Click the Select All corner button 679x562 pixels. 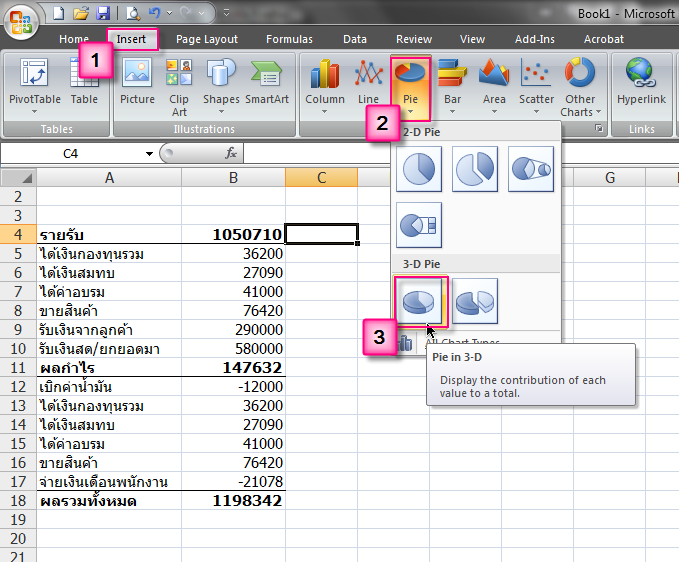click(x=18, y=178)
